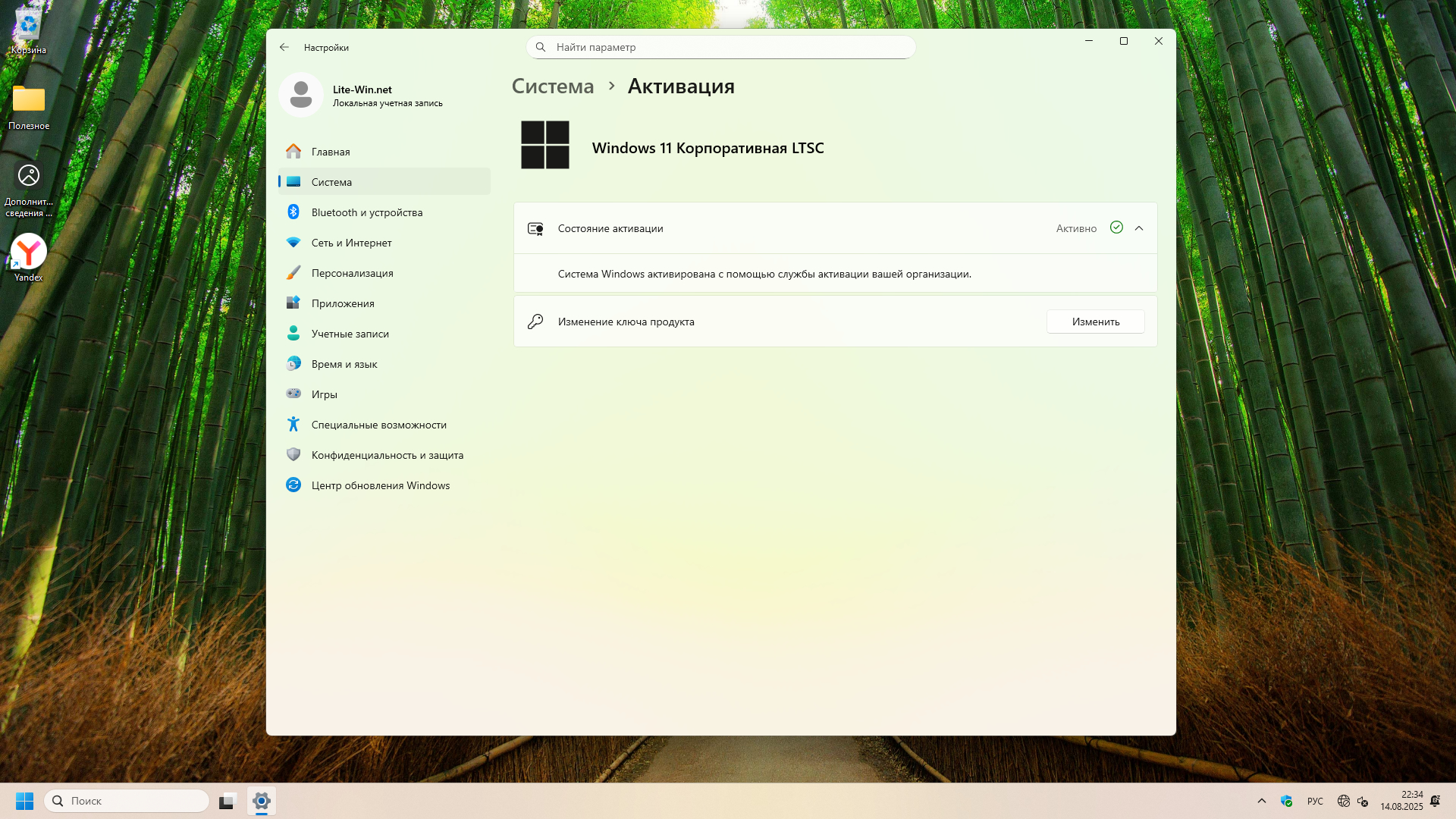Open Центр обновления Windows

click(x=380, y=485)
